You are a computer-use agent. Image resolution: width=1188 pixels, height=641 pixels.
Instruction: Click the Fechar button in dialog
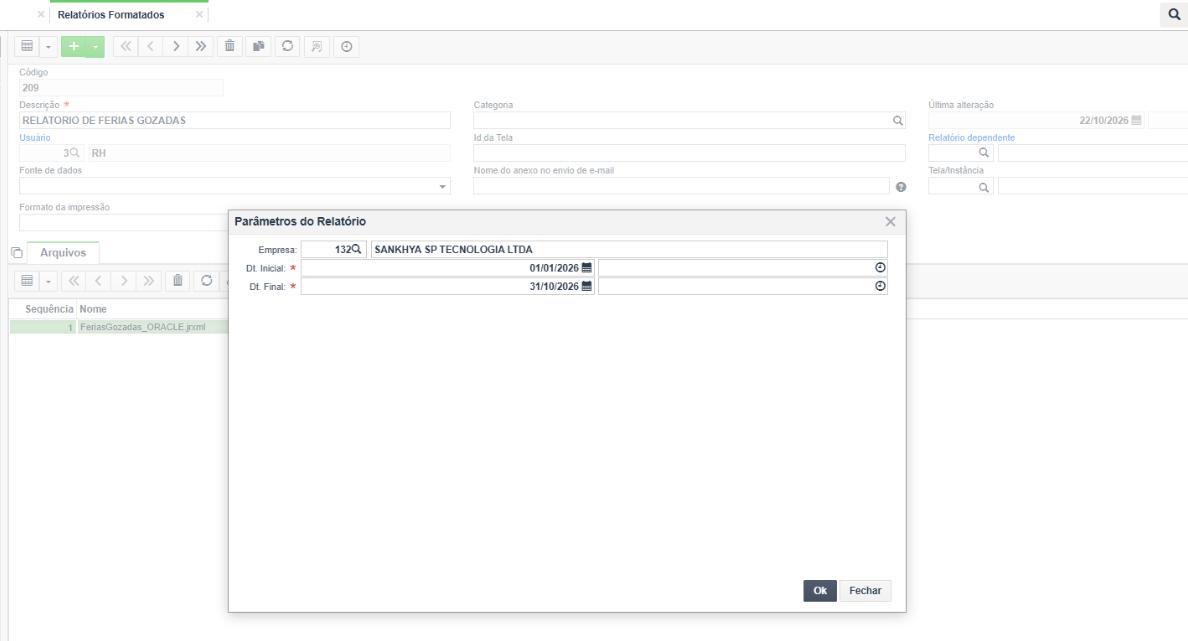coord(865,591)
